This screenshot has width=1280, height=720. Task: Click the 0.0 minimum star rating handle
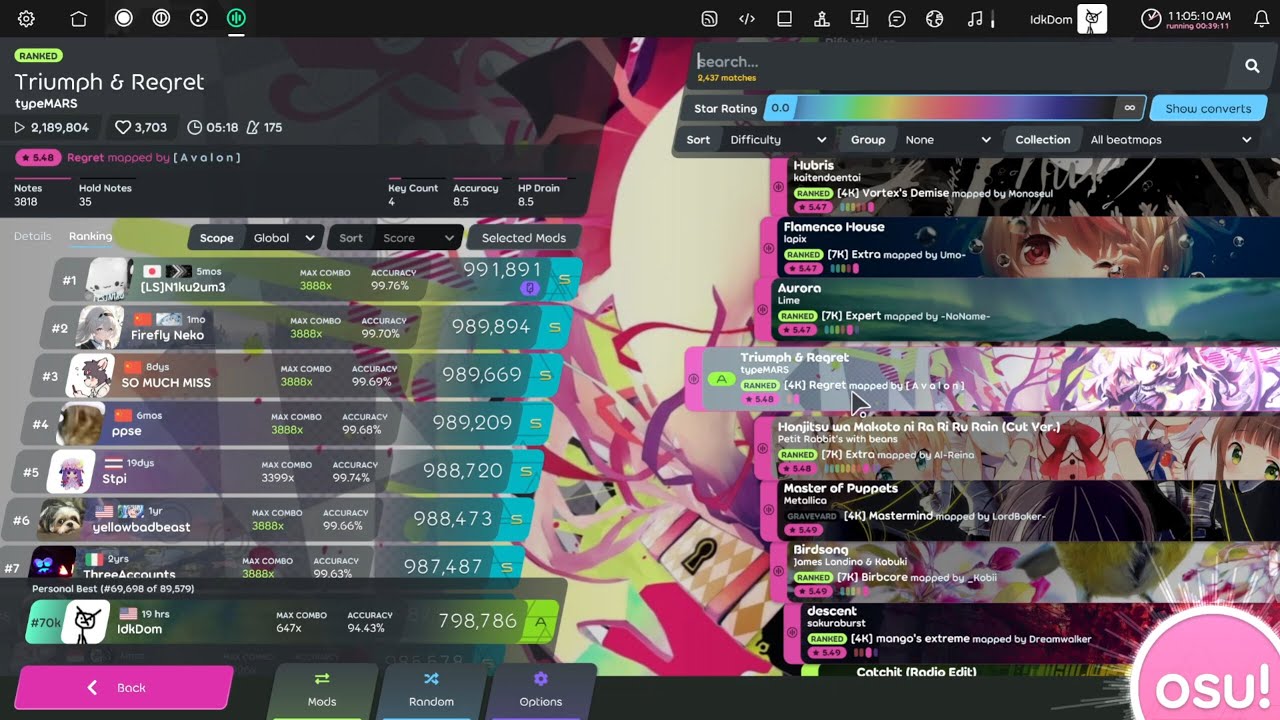[780, 108]
